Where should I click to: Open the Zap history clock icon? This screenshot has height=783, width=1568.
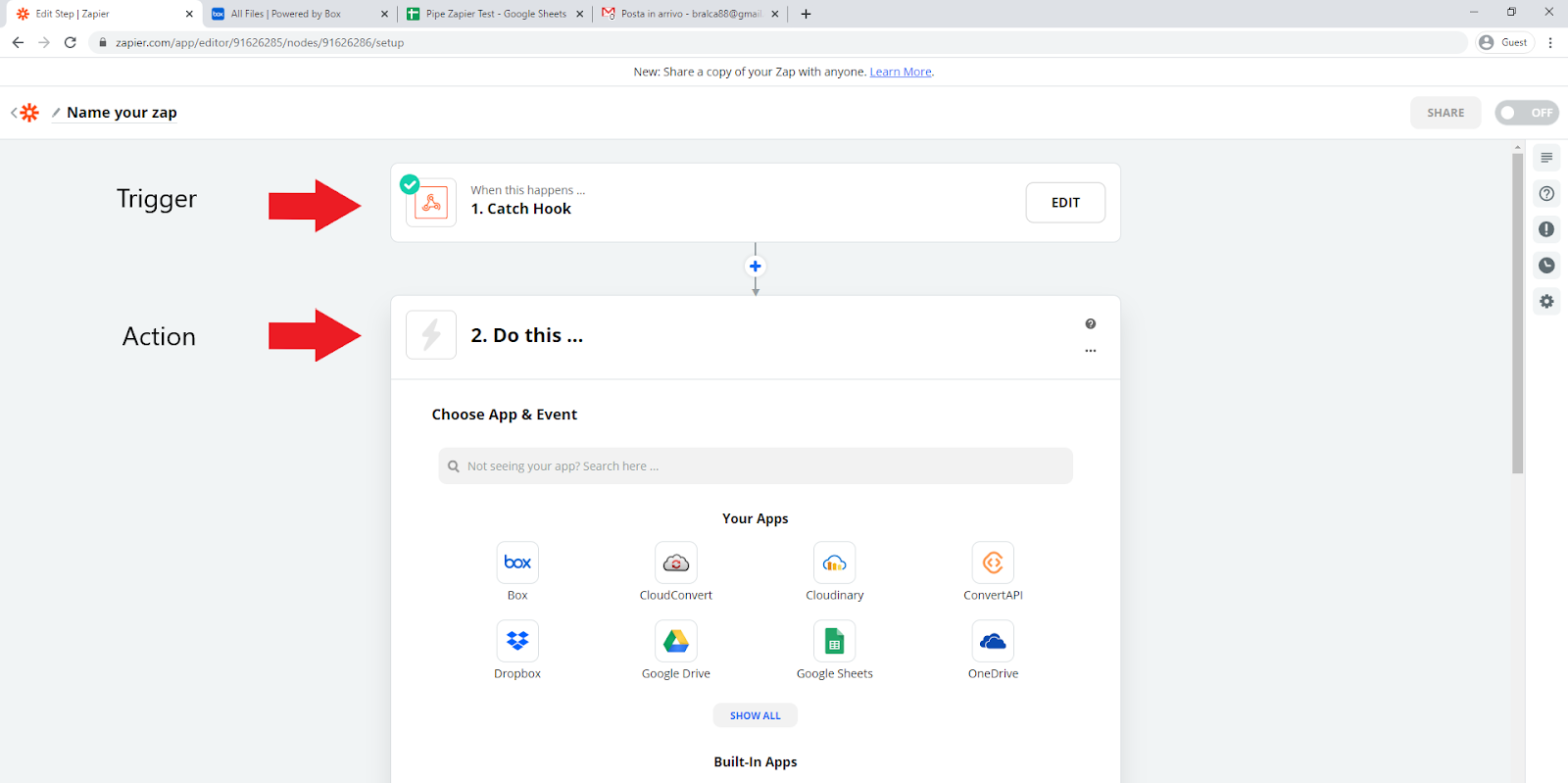[1546, 266]
